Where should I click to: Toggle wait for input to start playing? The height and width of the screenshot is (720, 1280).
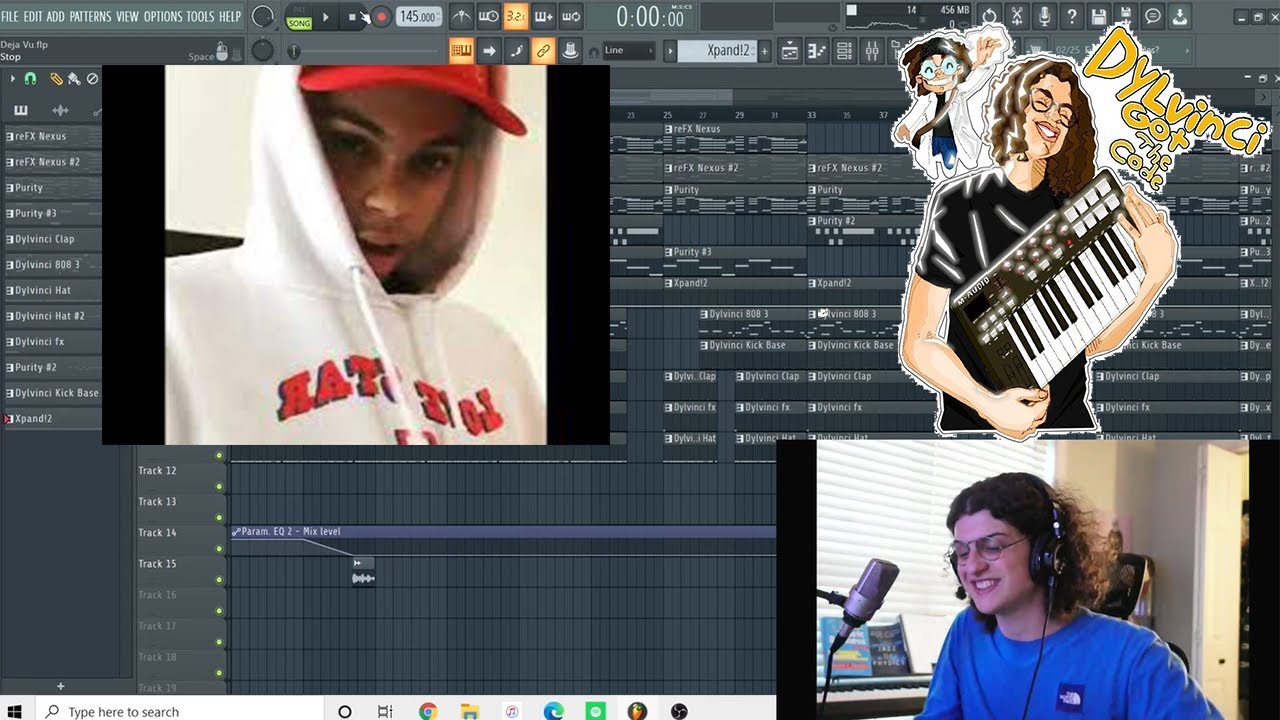[x=488, y=17]
